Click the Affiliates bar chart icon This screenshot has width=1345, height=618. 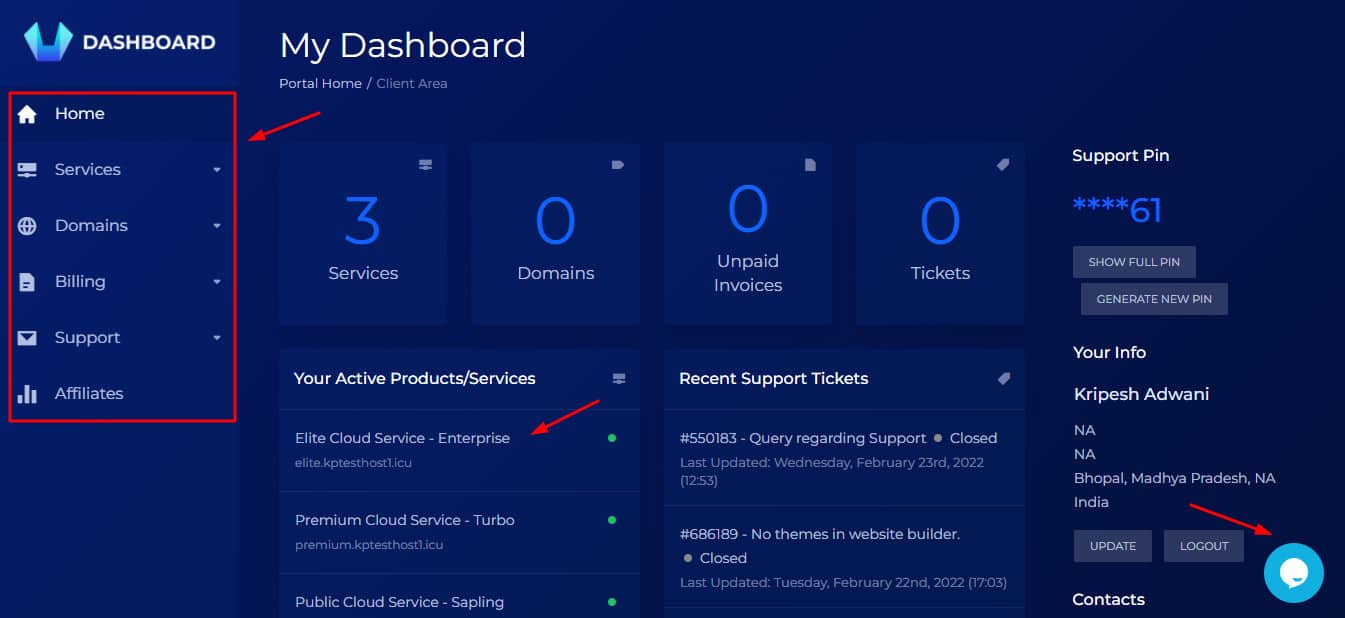(27, 394)
